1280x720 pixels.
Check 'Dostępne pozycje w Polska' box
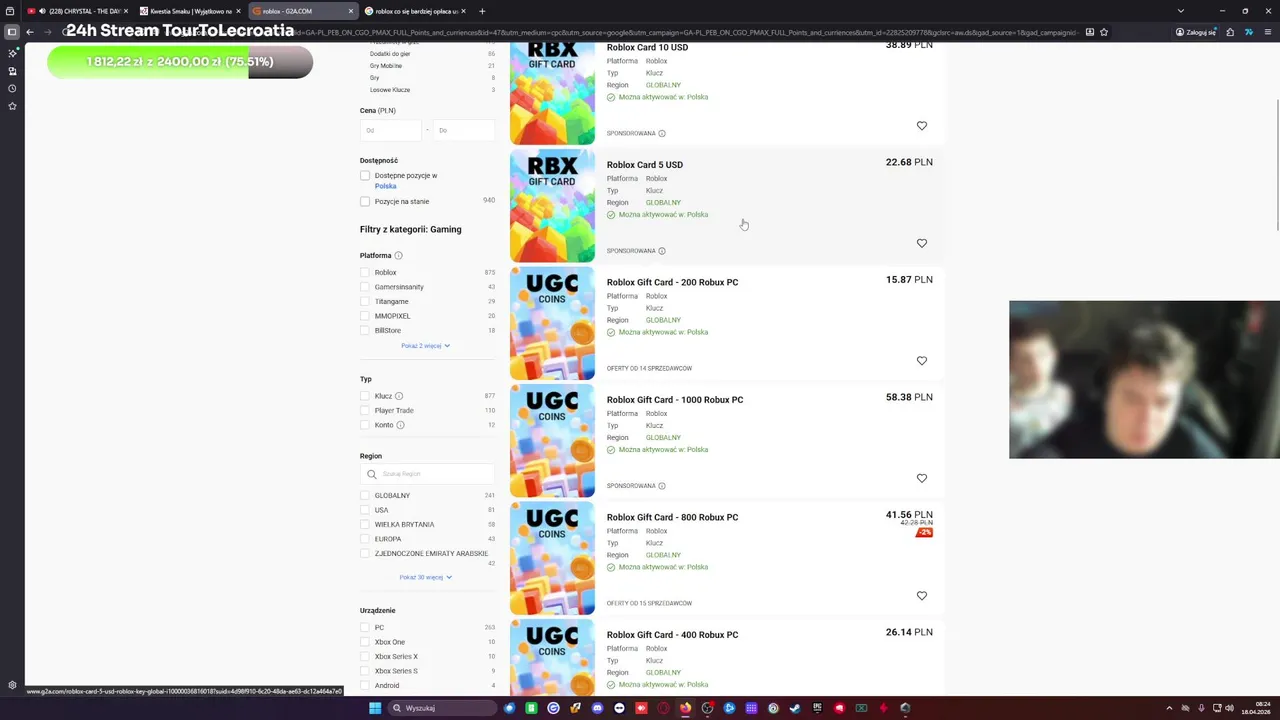tap(365, 176)
